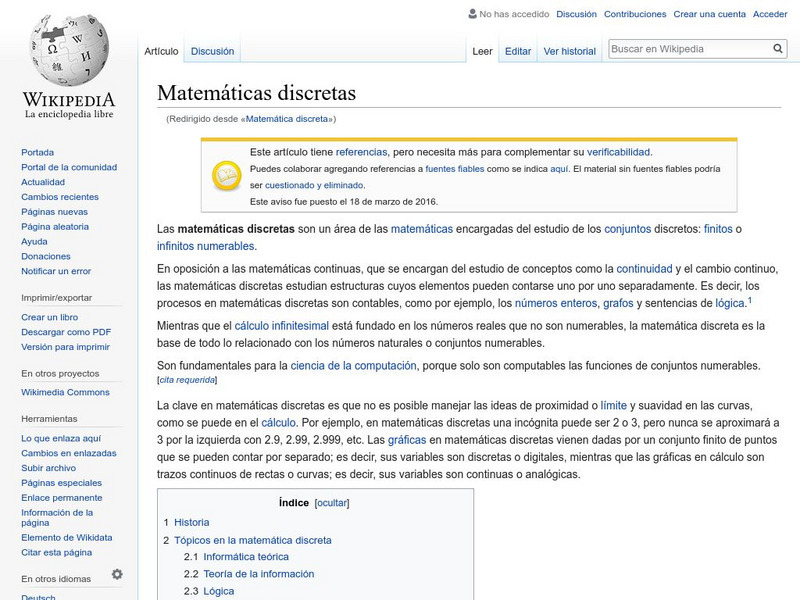Click the magnifying glass search icon

(x=778, y=46)
